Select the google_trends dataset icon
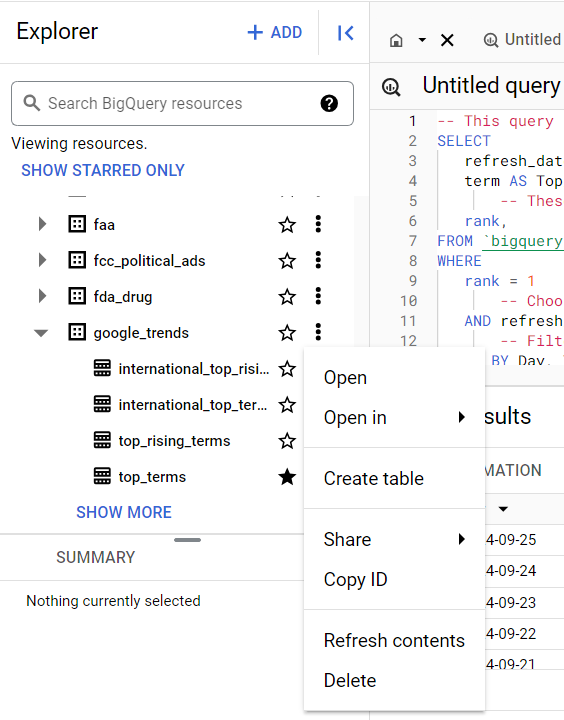564x720 pixels. (77, 332)
